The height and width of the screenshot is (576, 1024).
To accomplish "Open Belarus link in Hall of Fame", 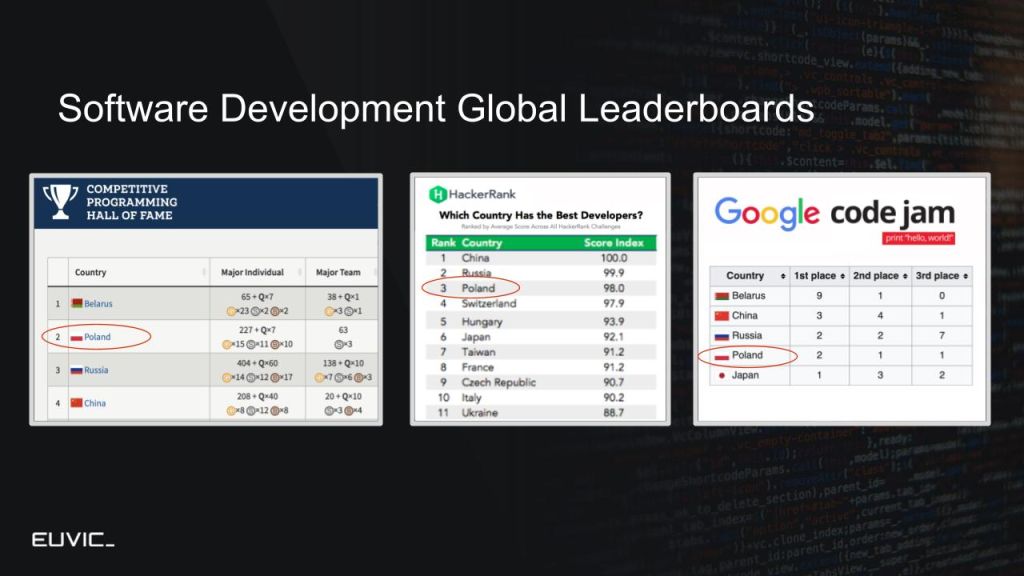I will click(x=98, y=304).
